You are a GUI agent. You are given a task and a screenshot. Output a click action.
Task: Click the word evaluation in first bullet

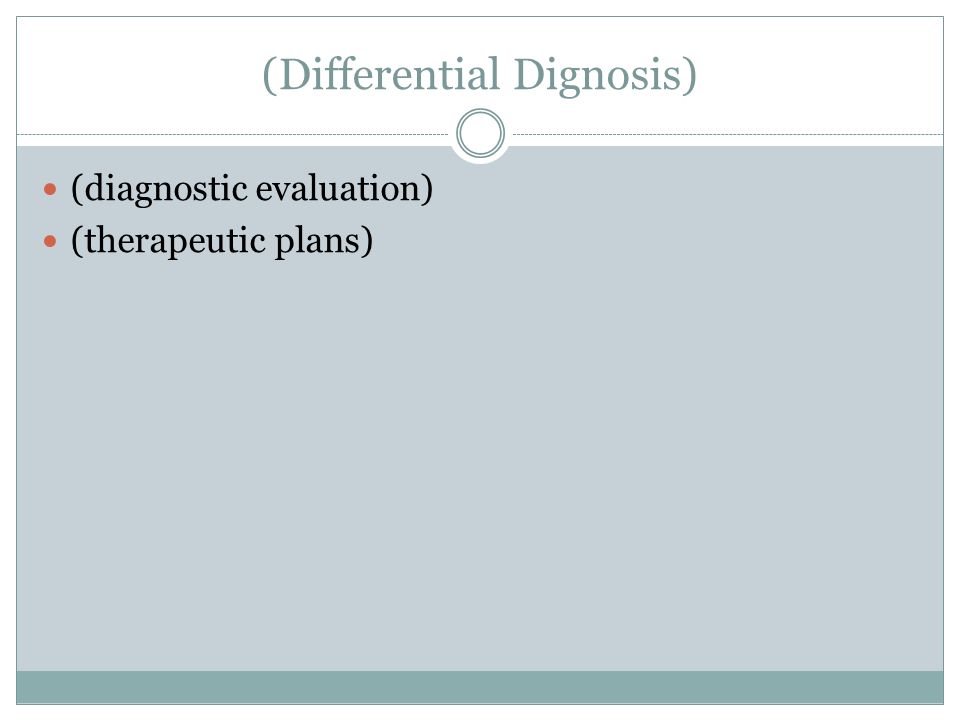coord(337,188)
